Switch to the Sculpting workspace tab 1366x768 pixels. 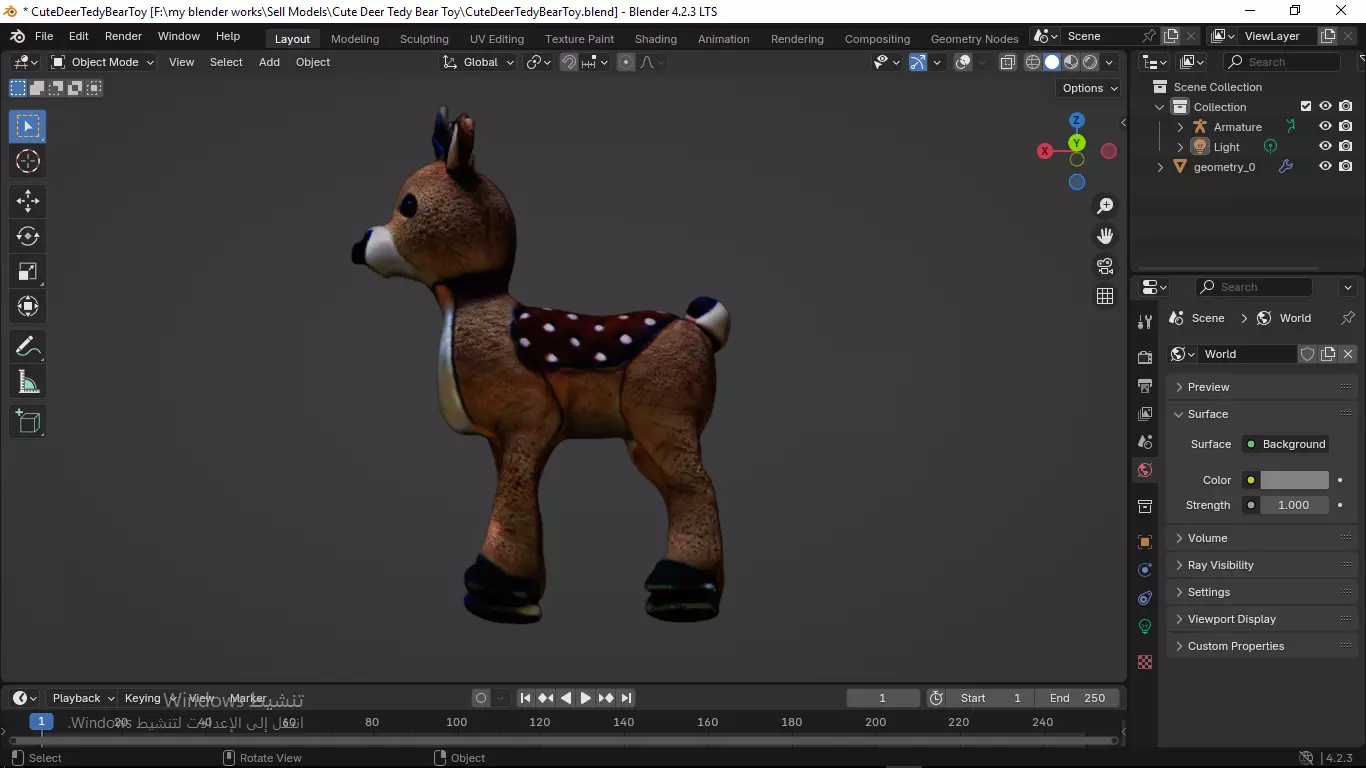click(424, 39)
